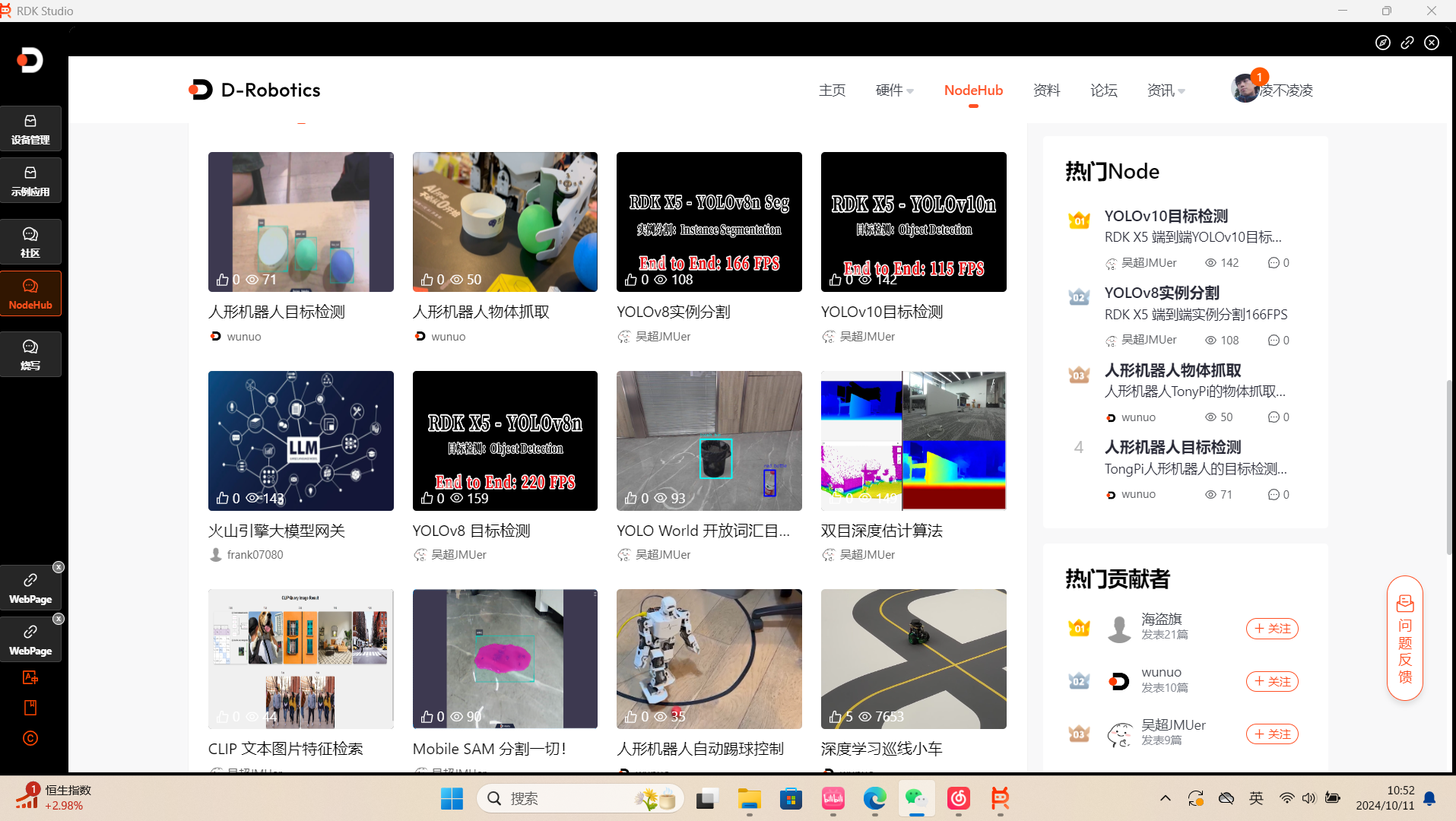Follow contributor wunuo with 关注 button
The height and width of the screenshot is (821, 1456).
pyautogui.click(x=1272, y=682)
